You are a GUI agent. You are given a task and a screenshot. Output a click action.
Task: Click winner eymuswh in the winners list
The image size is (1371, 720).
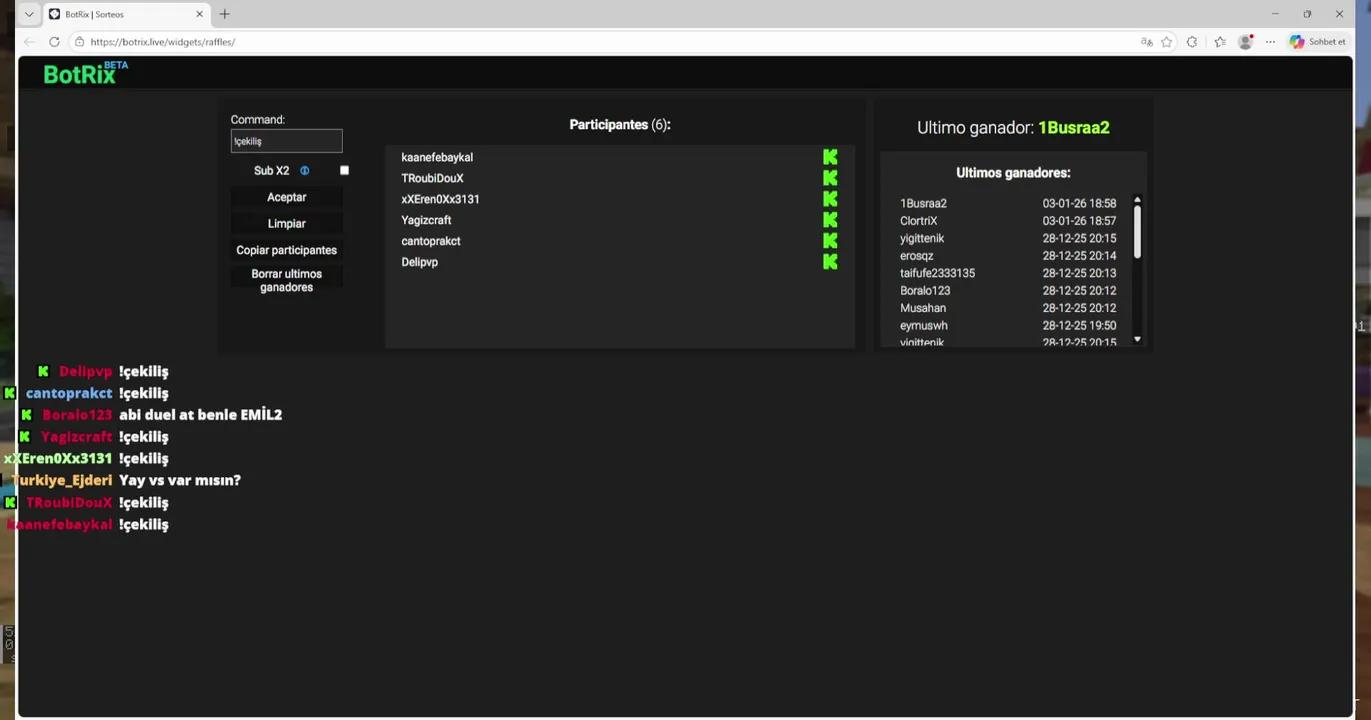pyautogui.click(x=924, y=326)
